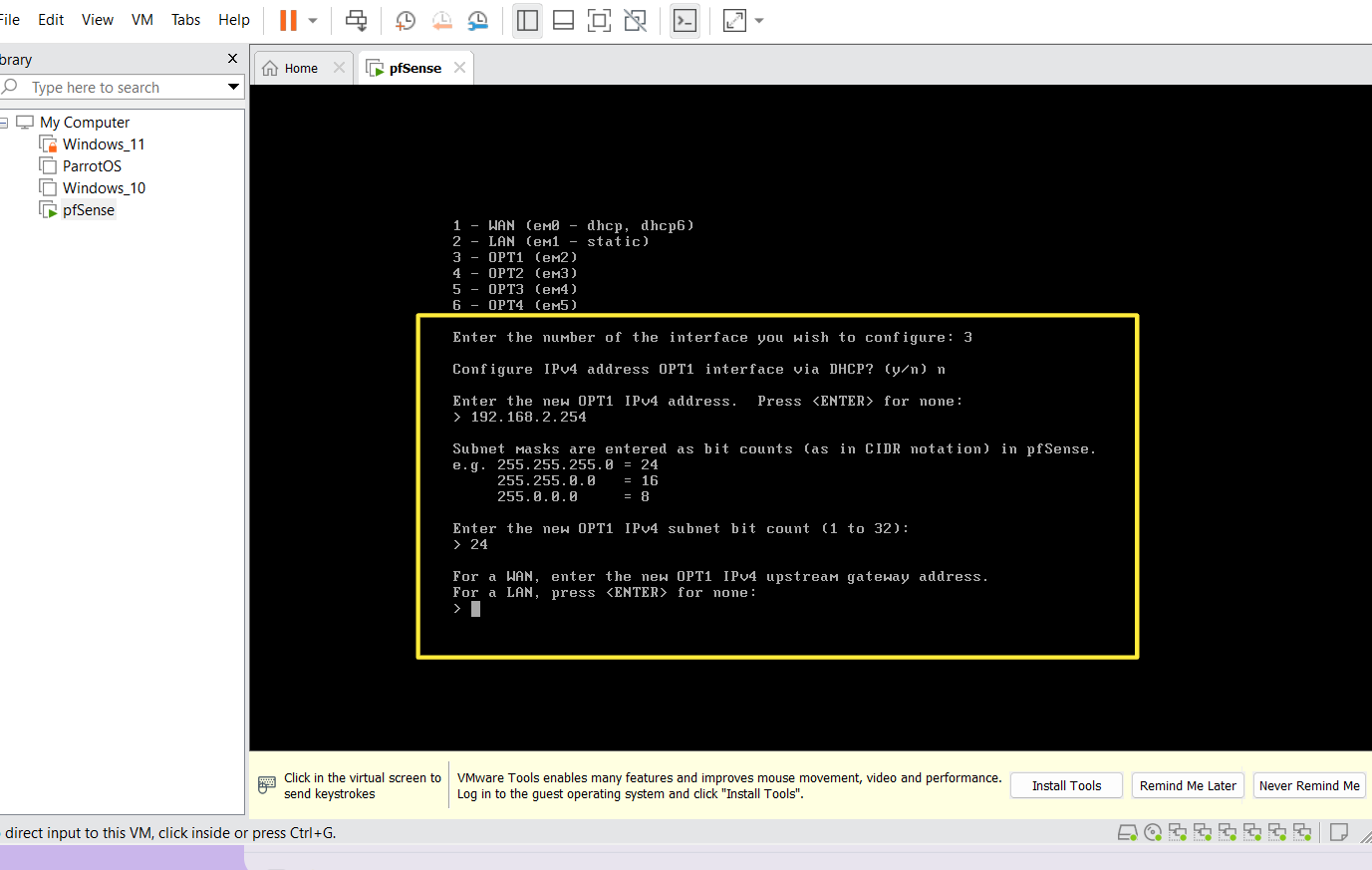The height and width of the screenshot is (870, 1372).
Task: Revert the VM to its previous snapshot
Action: pyautogui.click(x=442, y=20)
